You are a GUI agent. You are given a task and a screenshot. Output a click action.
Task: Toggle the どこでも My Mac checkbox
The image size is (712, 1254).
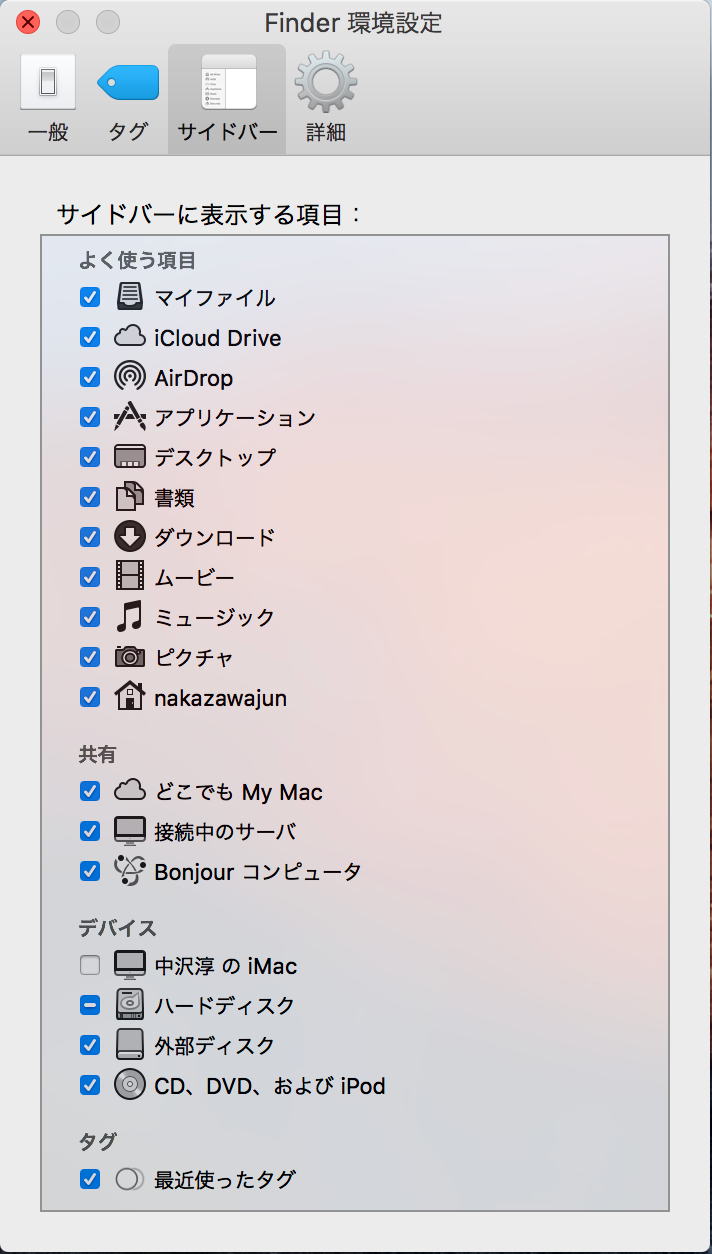point(90,791)
